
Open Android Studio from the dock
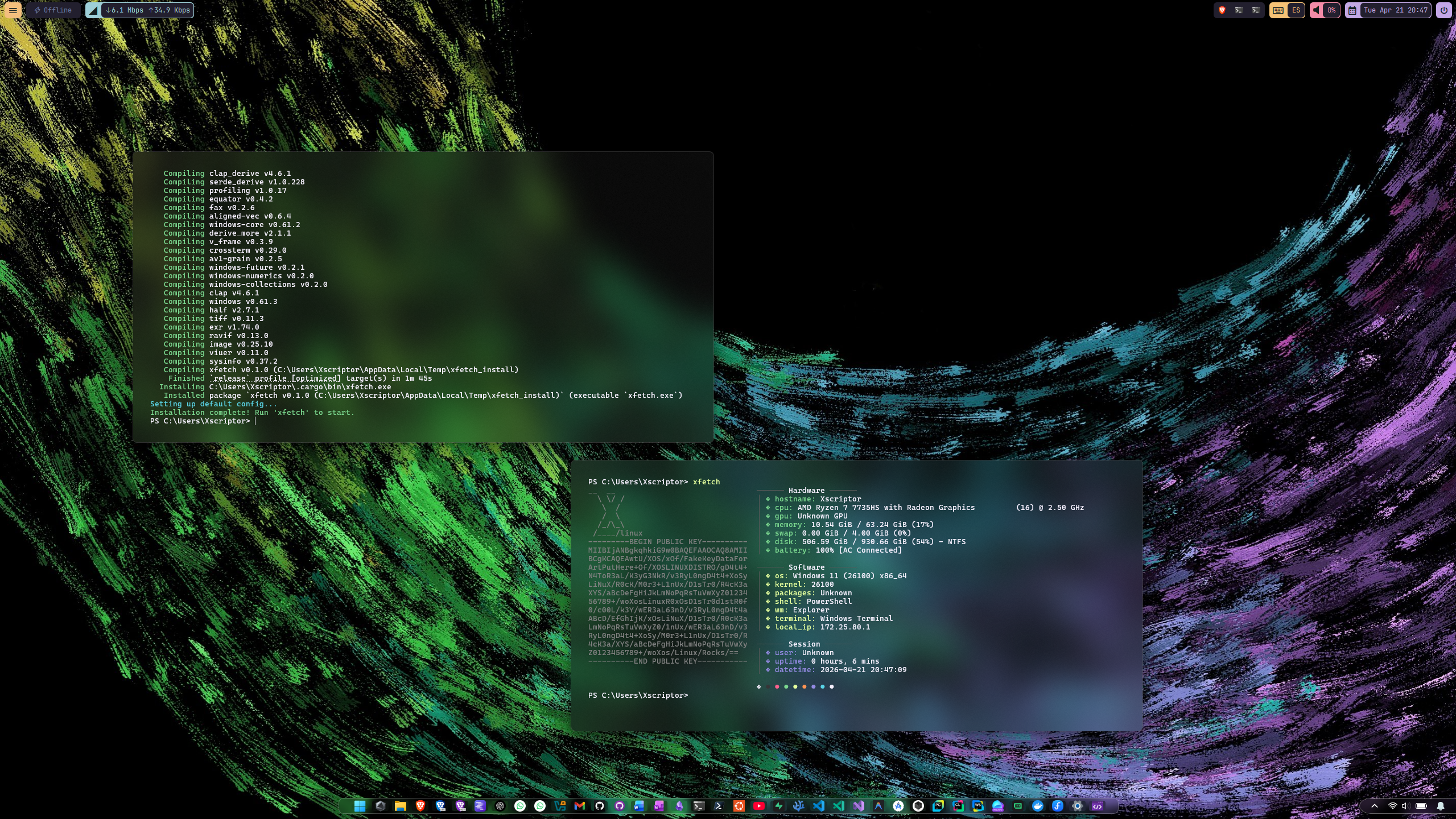[x=898, y=806]
